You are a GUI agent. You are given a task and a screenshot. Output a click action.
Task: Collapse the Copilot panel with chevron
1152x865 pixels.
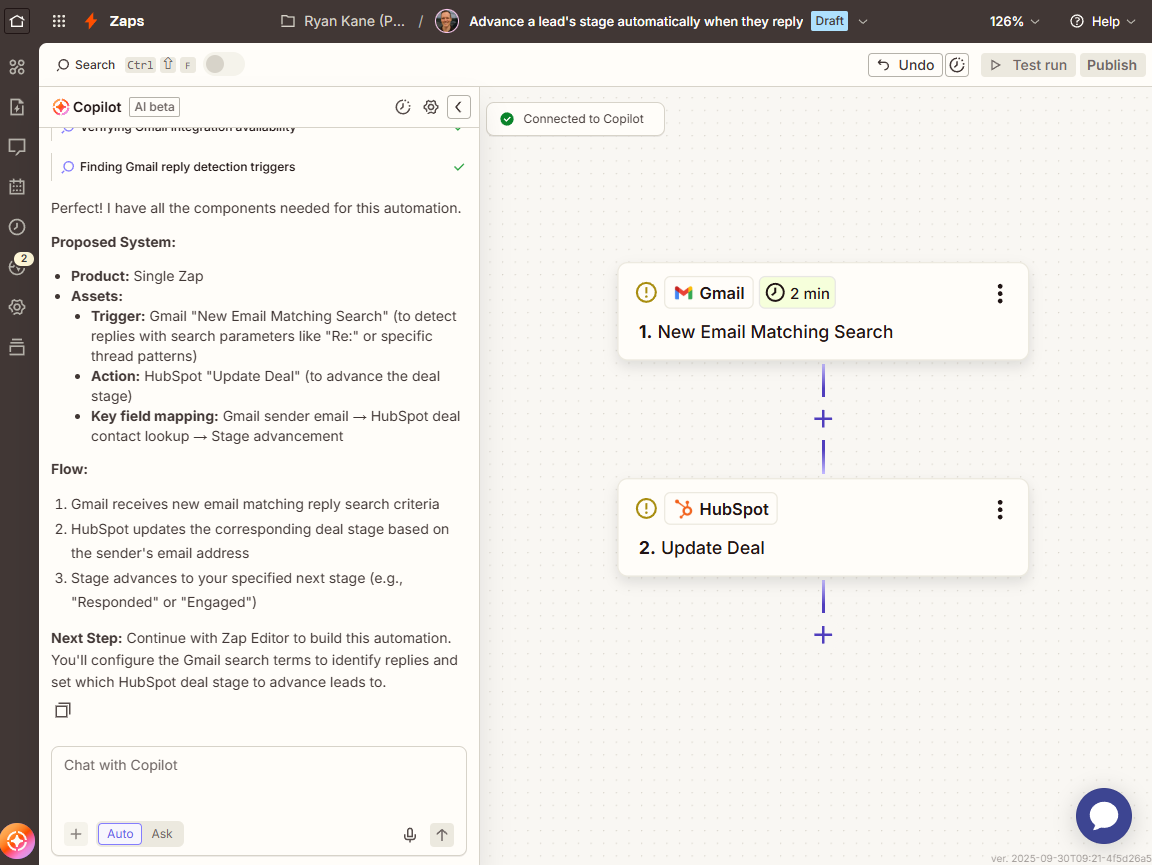click(458, 107)
